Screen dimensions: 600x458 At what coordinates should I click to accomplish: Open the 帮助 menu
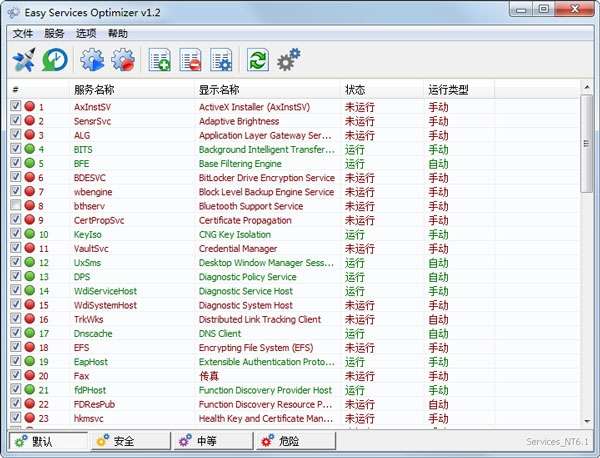coord(118,34)
